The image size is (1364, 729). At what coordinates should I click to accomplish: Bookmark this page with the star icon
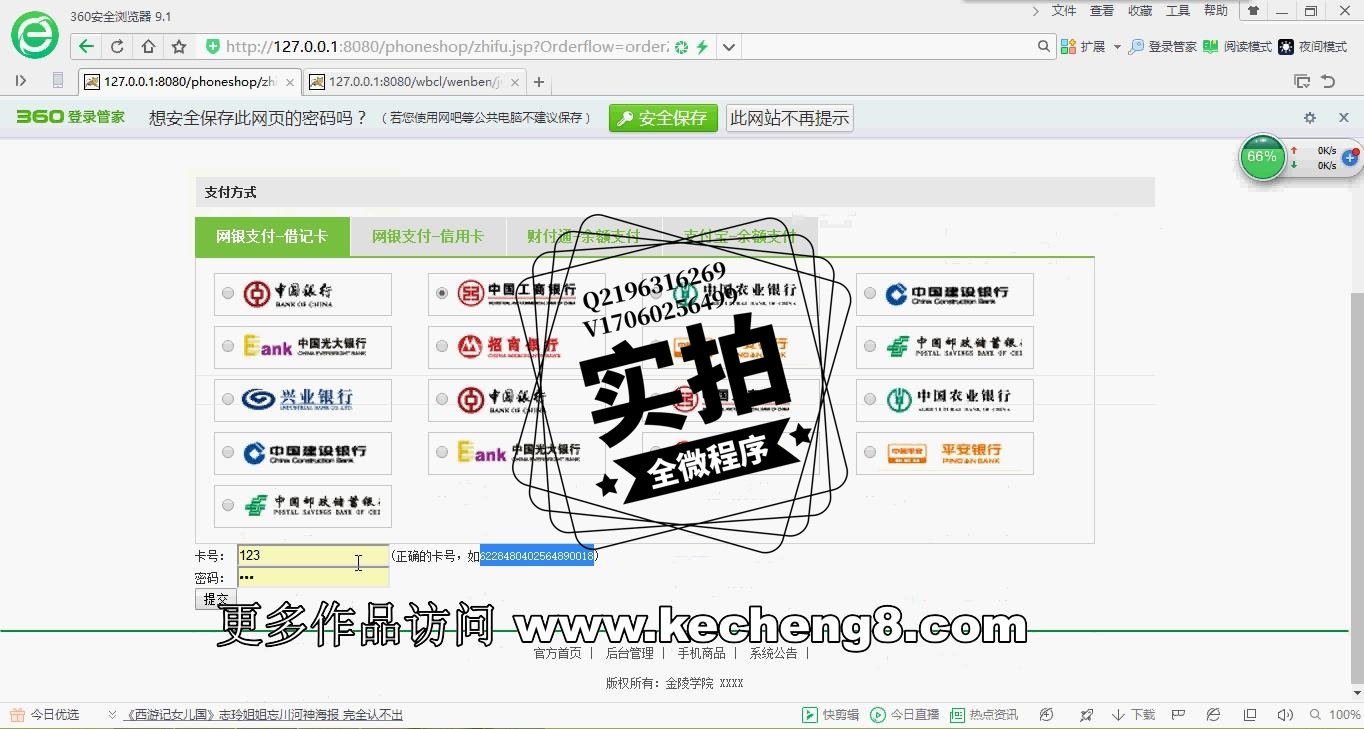point(179,47)
